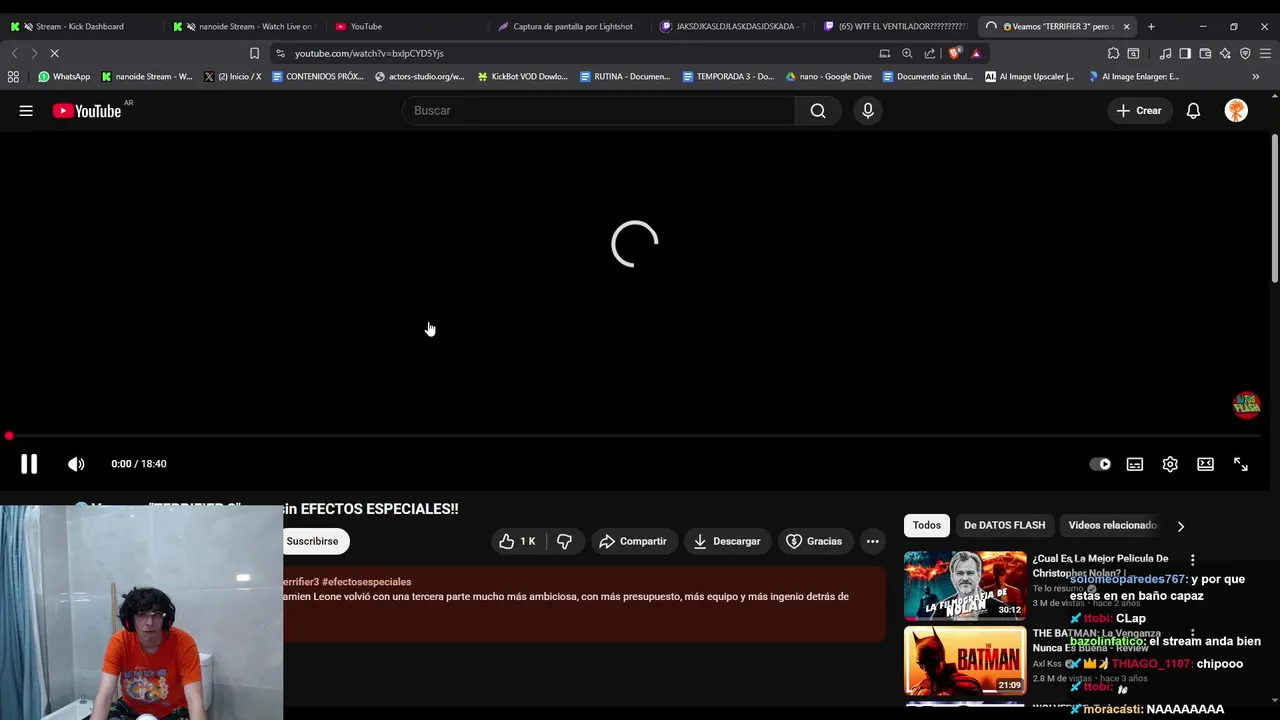Open the nano - Google Drive bookmark
The image size is (1280, 720).
(x=828, y=76)
